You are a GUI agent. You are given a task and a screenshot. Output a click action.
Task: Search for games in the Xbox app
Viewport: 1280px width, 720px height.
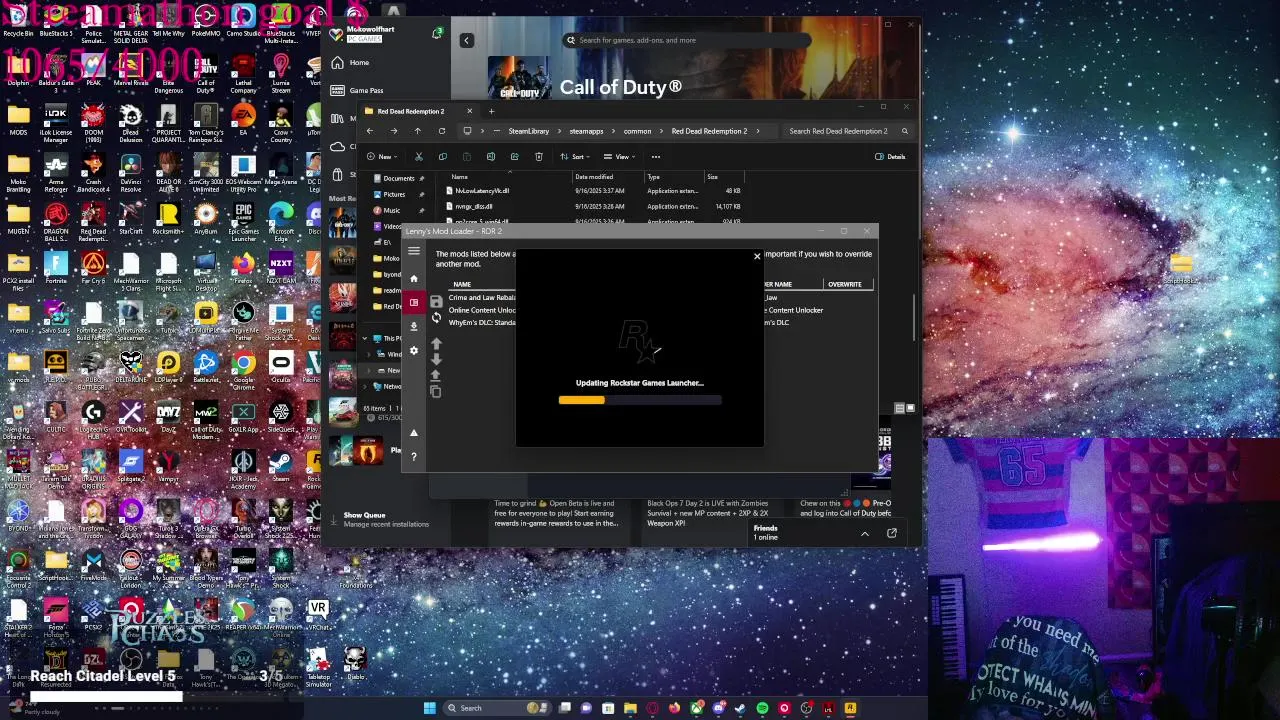coord(685,40)
